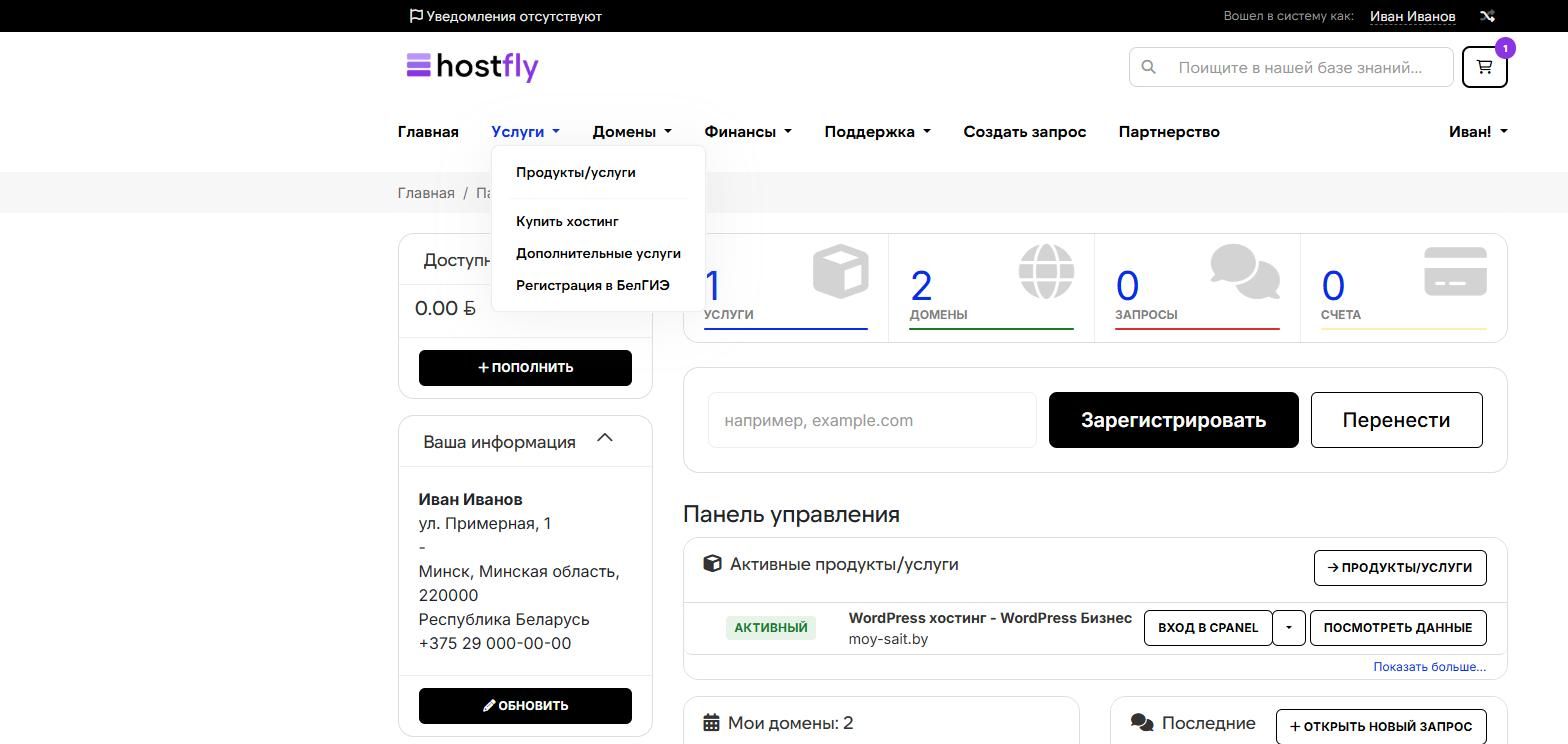The width and height of the screenshot is (1568, 744).
Task: Click the flag icon in the notifications bar
Action: click(x=416, y=16)
